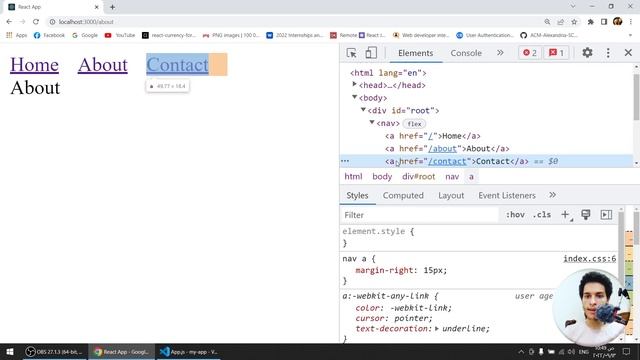Image resolution: width=640 pixels, height=360 pixels.
Task: Share this page icon in omnibox
Action: click(x=560, y=22)
